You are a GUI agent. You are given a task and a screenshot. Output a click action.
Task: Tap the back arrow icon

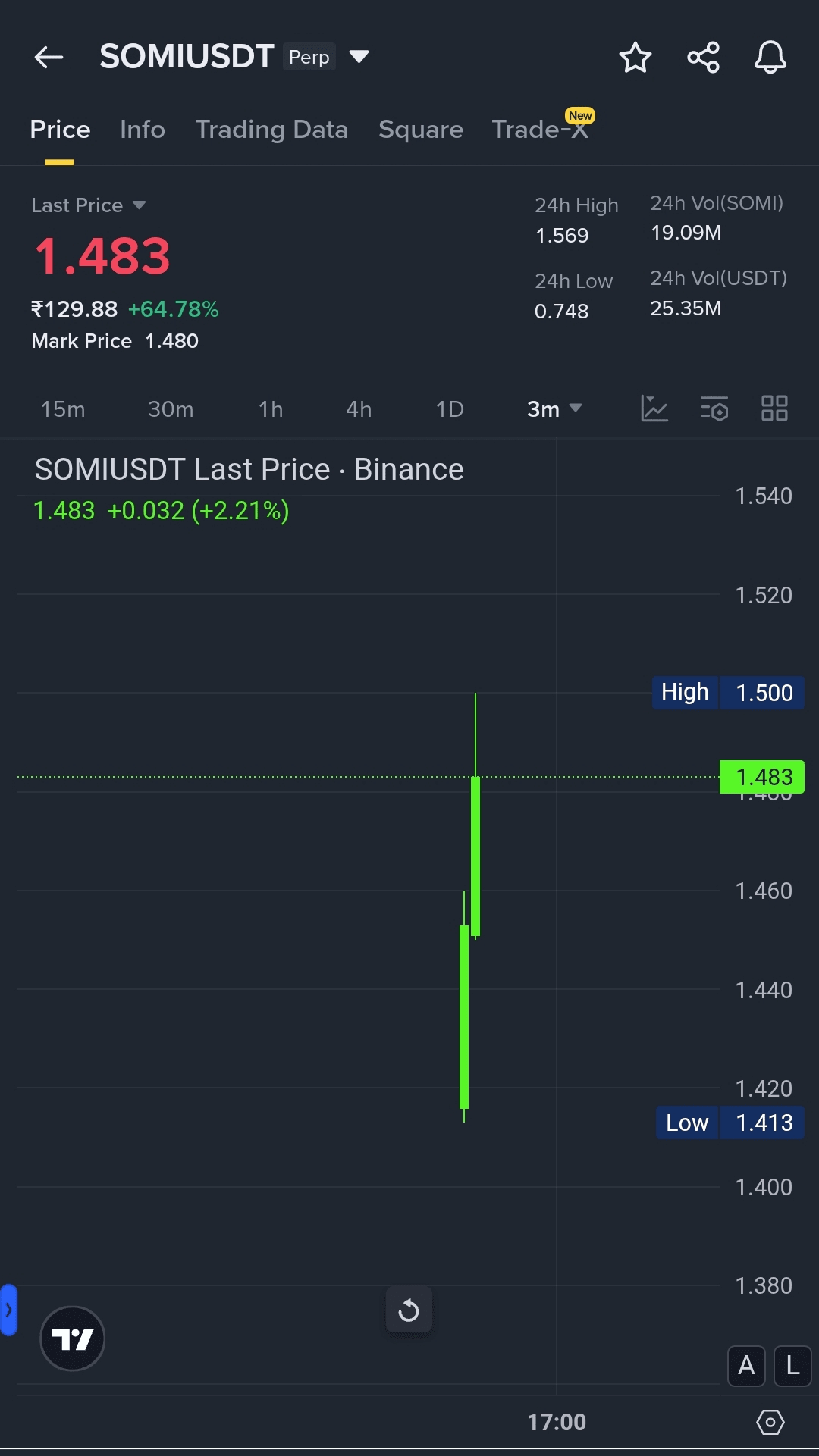[x=49, y=58]
